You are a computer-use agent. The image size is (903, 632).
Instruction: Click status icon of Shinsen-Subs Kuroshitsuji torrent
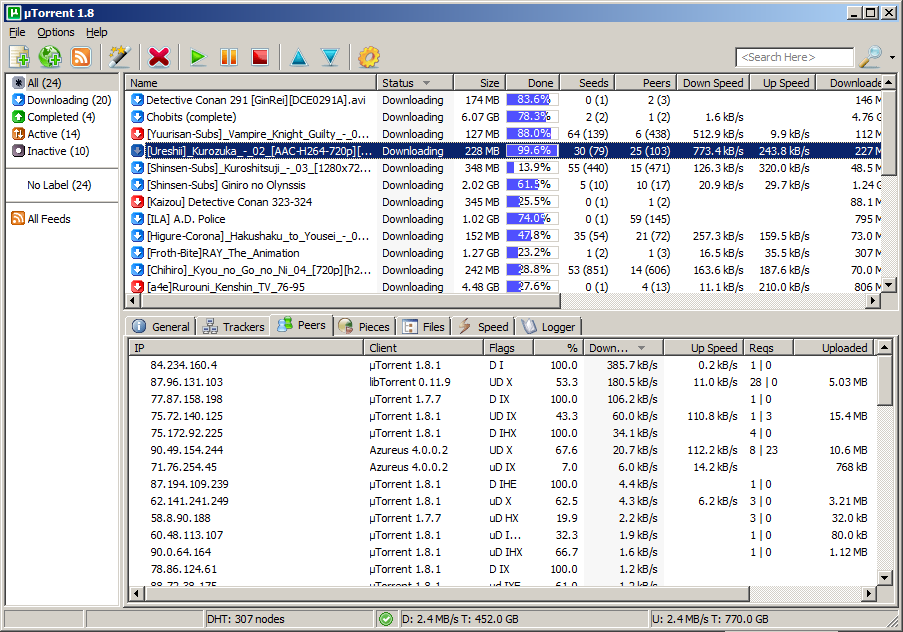click(x=137, y=168)
